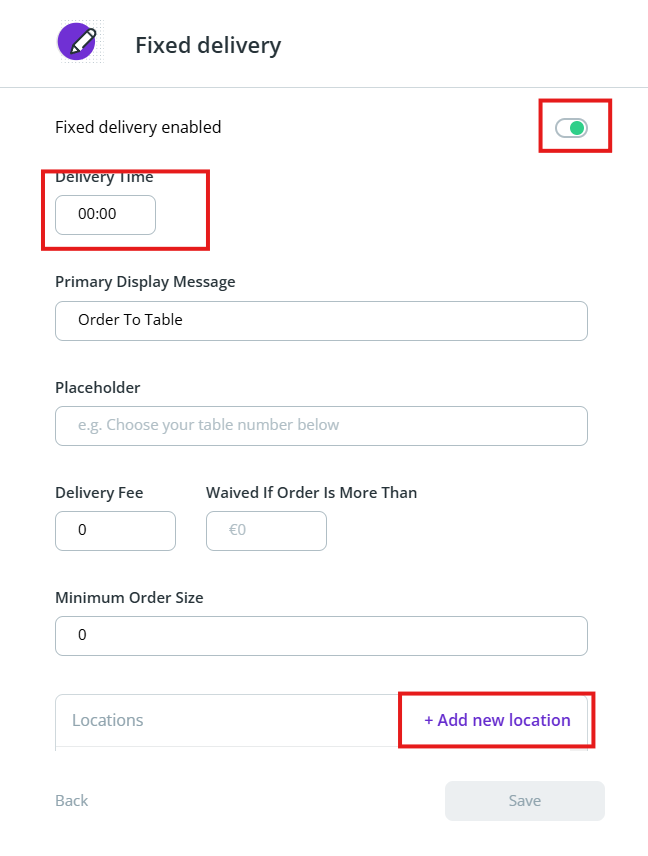The width and height of the screenshot is (648, 856).
Task: Focus the Minimum Order Size field
Action: [x=321, y=635]
